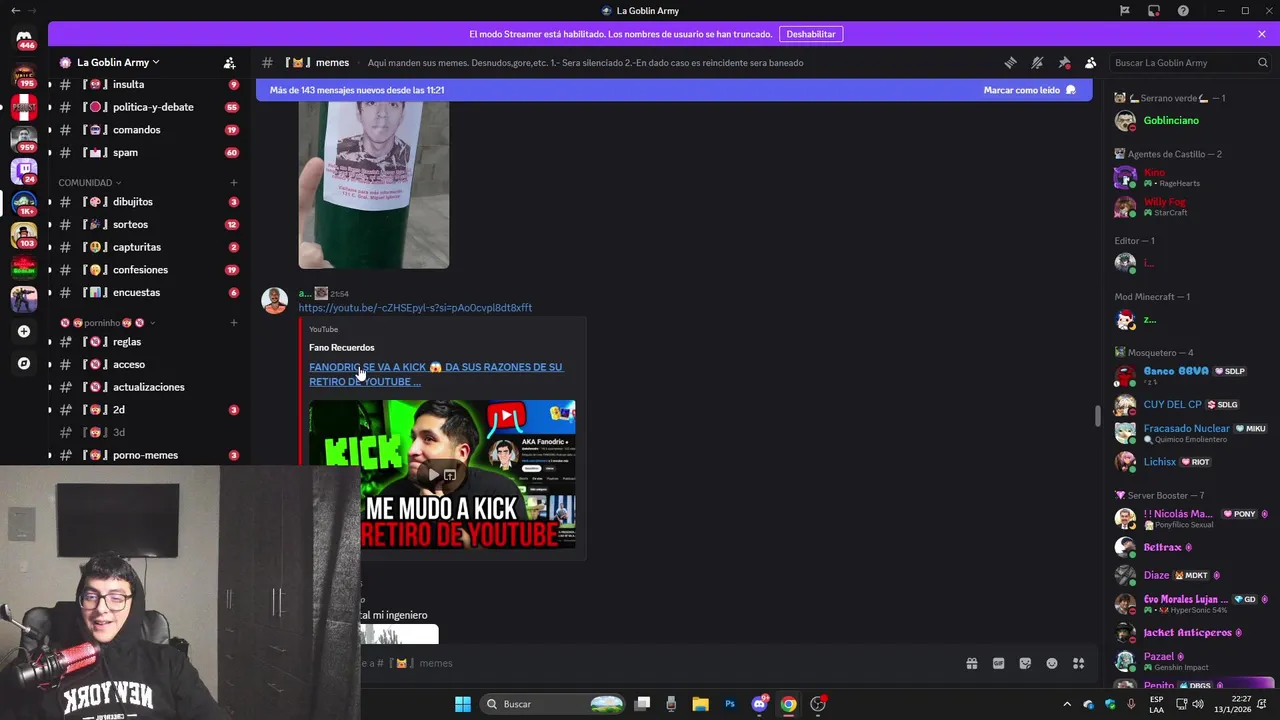The image size is (1280, 720).
Task: Click the Buscar La Goblin Army search field
Action: click(x=1188, y=62)
